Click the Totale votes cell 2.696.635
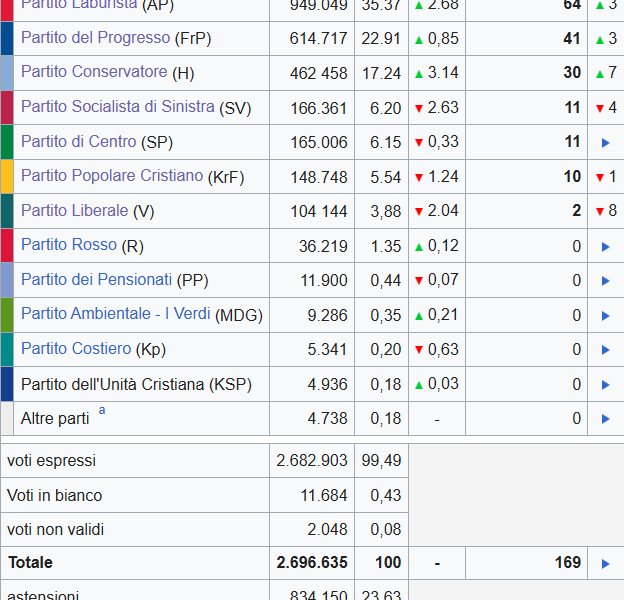This screenshot has height=600, width=624. pos(312,563)
